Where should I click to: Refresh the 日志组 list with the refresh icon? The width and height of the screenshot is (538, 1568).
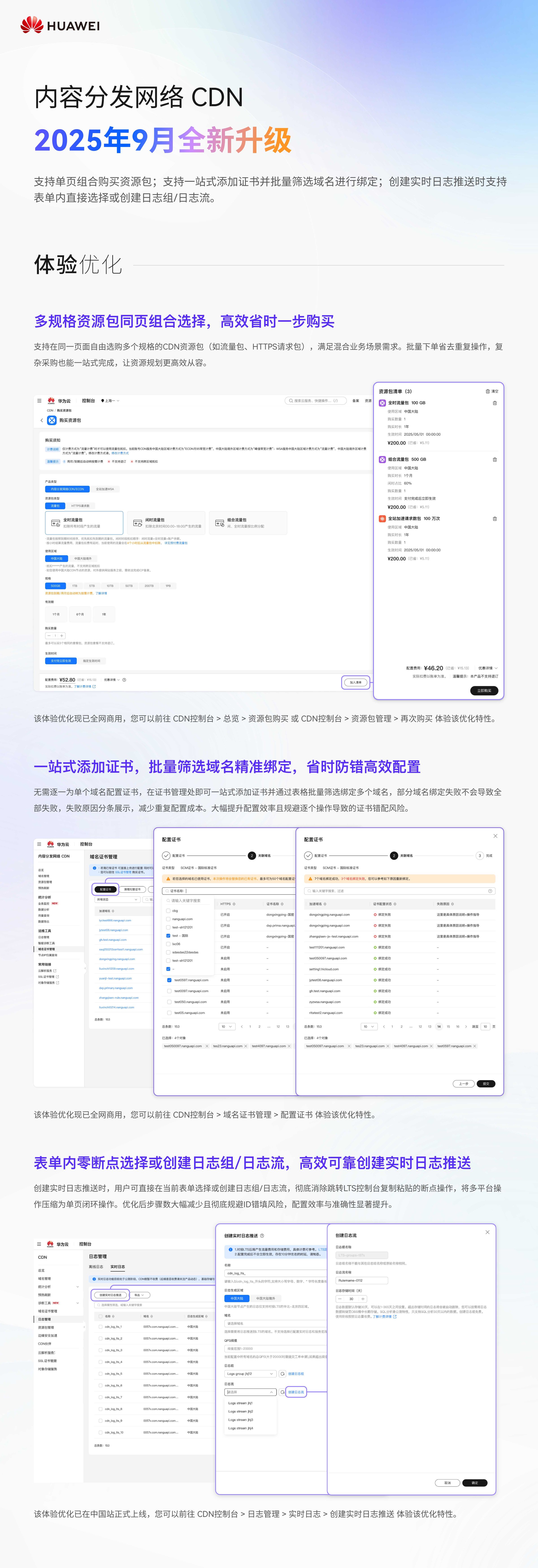(x=283, y=1374)
